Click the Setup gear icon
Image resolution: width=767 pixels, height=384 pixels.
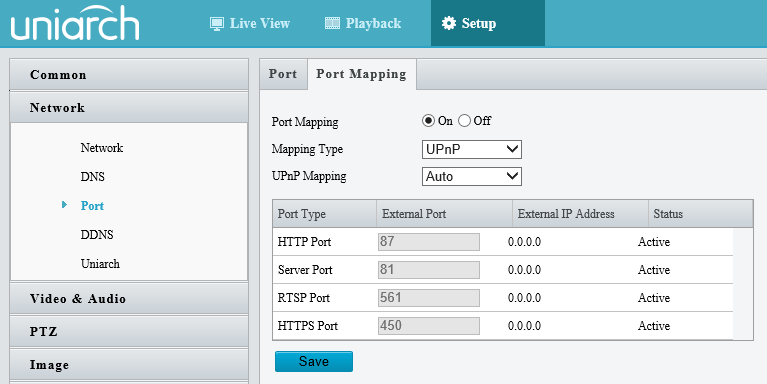pyautogui.click(x=449, y=23)
